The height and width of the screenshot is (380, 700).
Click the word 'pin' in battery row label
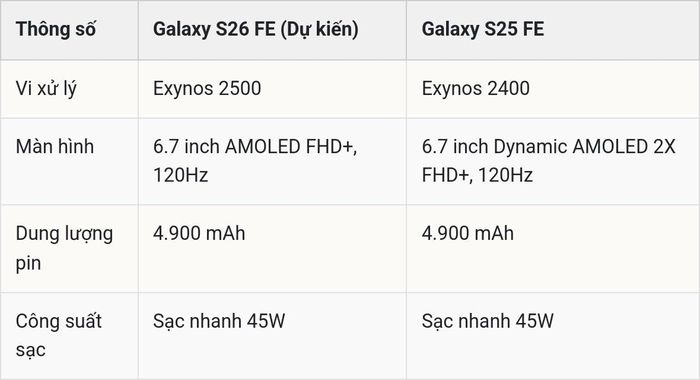(x=28, y=263)
